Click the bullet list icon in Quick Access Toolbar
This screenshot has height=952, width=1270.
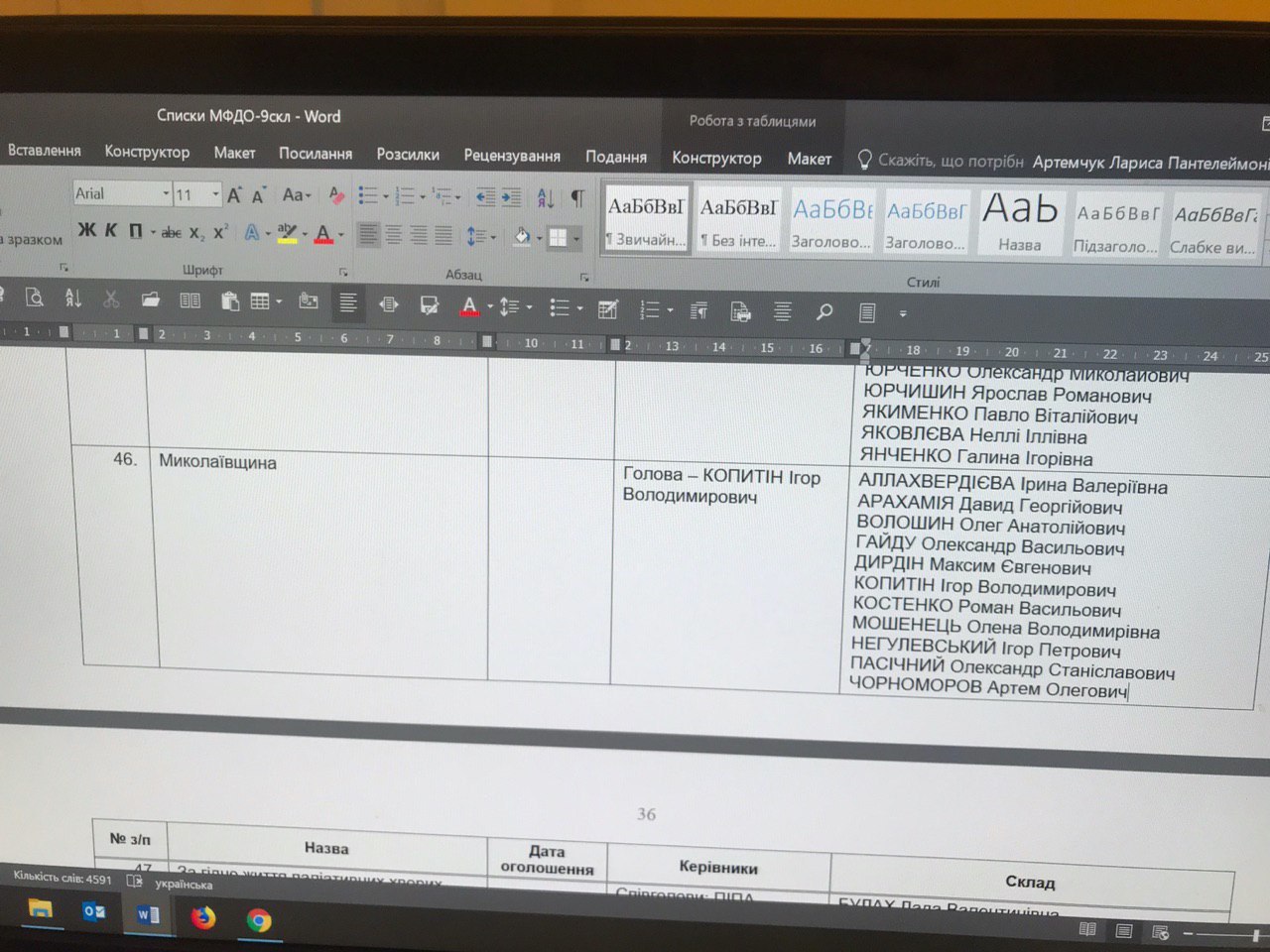pyautogui.click(x=560, y=308)
